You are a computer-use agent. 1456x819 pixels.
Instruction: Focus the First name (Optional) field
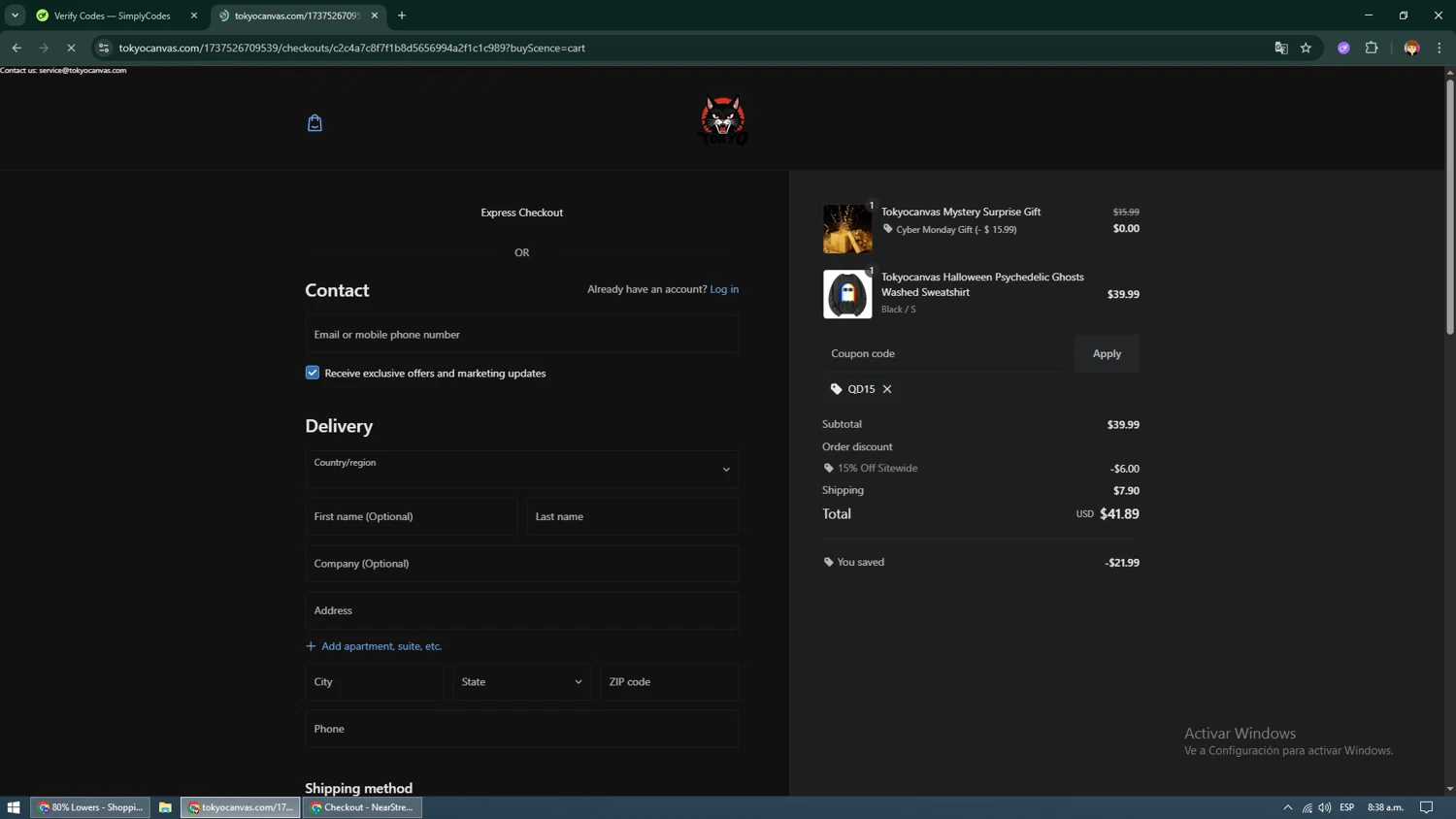coord(412,516)
